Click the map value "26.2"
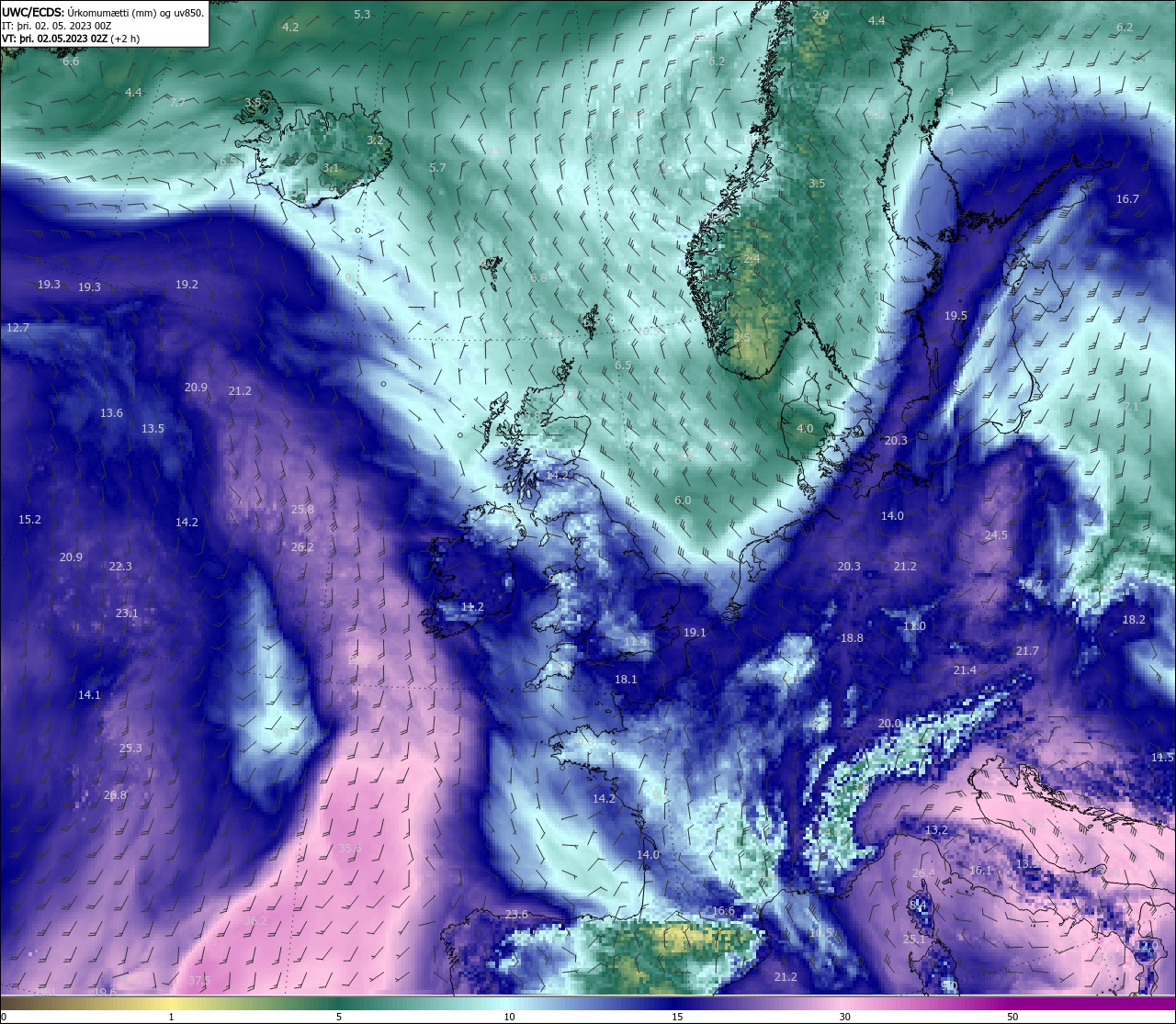The width and height of the screenshot is (1176, 1024). [302, 547]
